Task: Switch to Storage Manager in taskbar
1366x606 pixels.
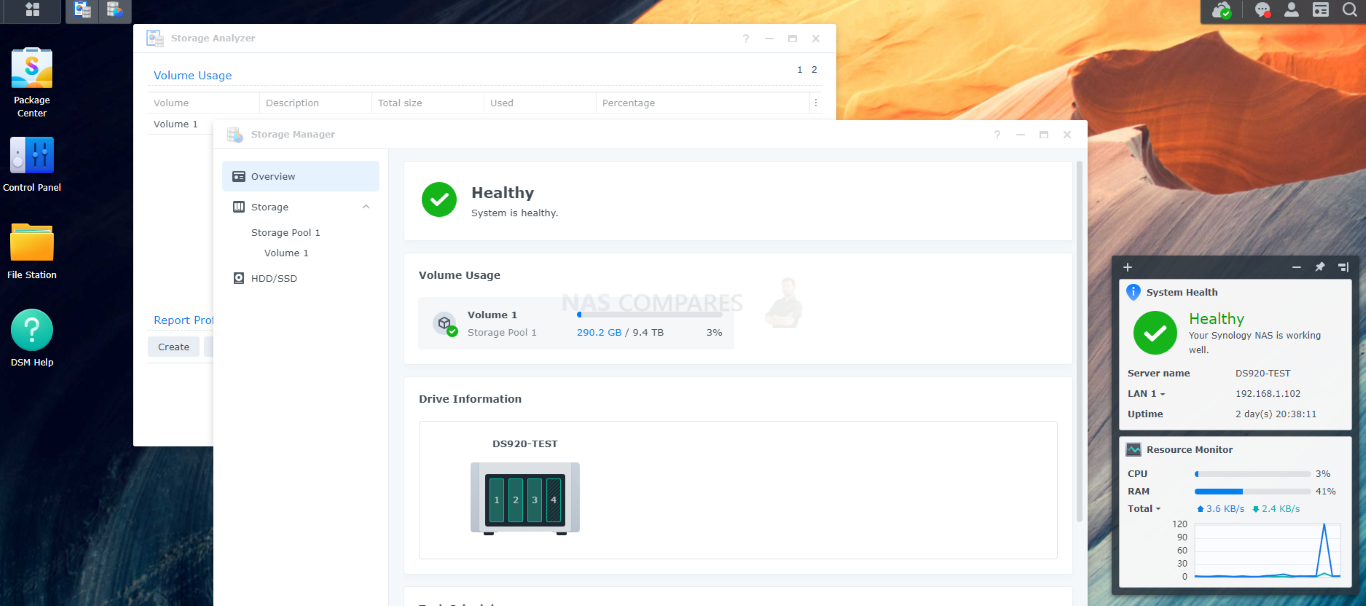Action: [116, 10]
